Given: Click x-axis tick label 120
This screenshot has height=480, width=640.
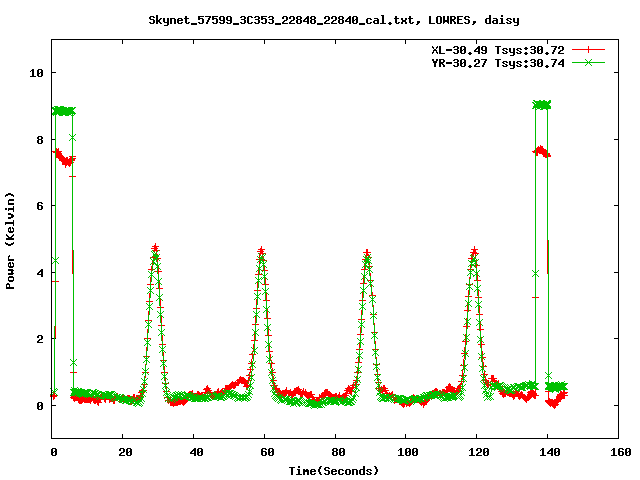Looking at the screenshot, I should (478, 452).
